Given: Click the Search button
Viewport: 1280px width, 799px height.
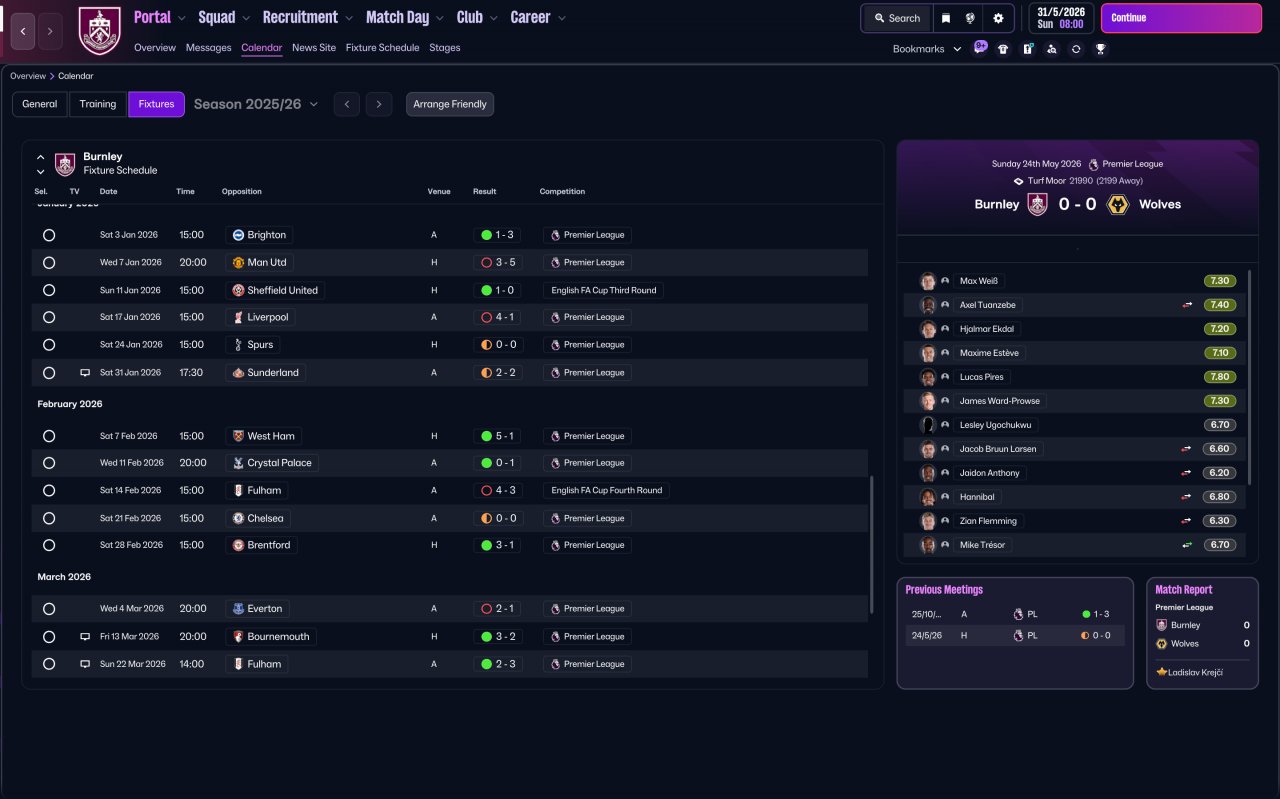Looking at the screenshot, I should pos(897,18).
